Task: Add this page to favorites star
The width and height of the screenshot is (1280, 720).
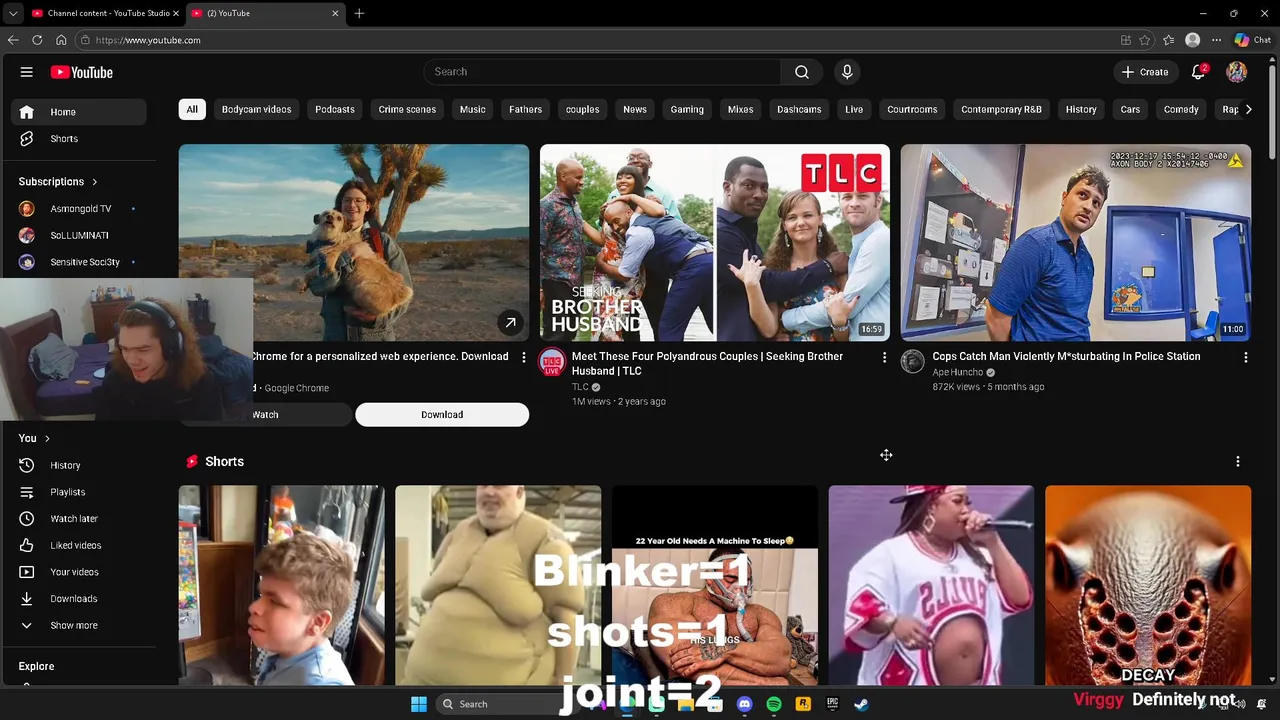Action: click(x=1145, y=40)
